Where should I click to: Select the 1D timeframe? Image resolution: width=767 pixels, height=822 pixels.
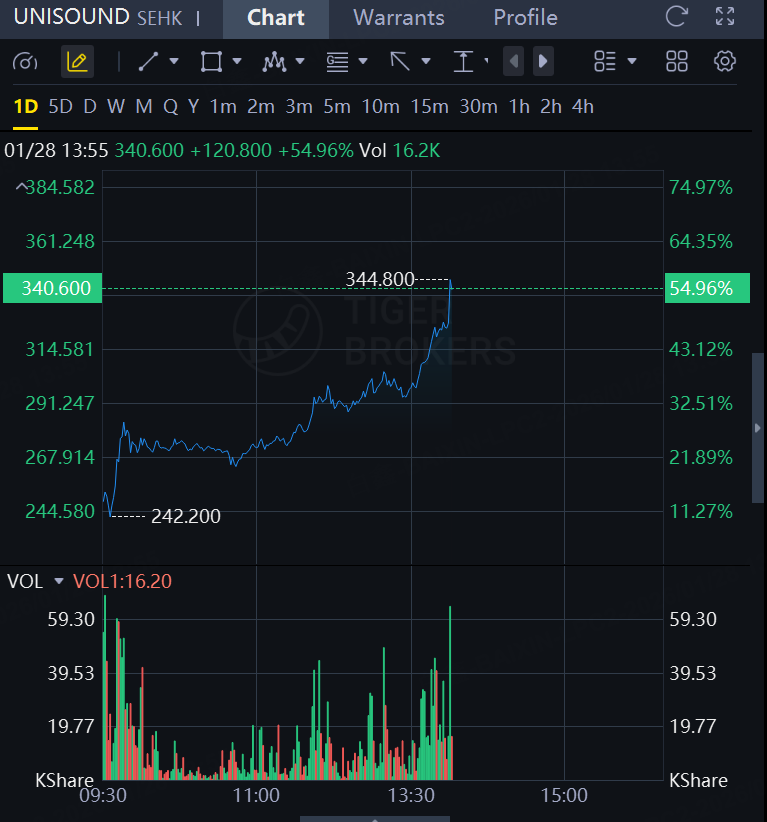tap(26, 107)
